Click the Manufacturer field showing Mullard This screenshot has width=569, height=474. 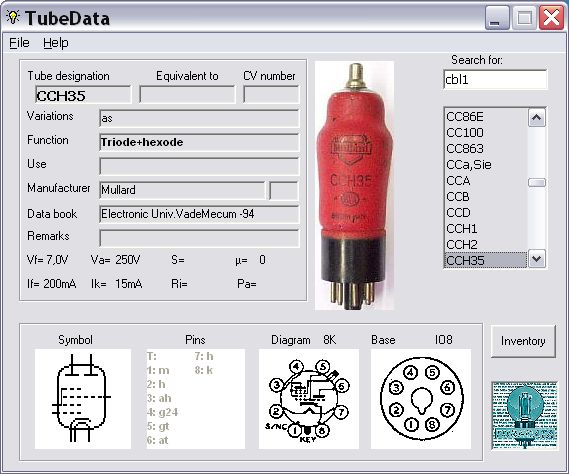[x=182, y=190]
